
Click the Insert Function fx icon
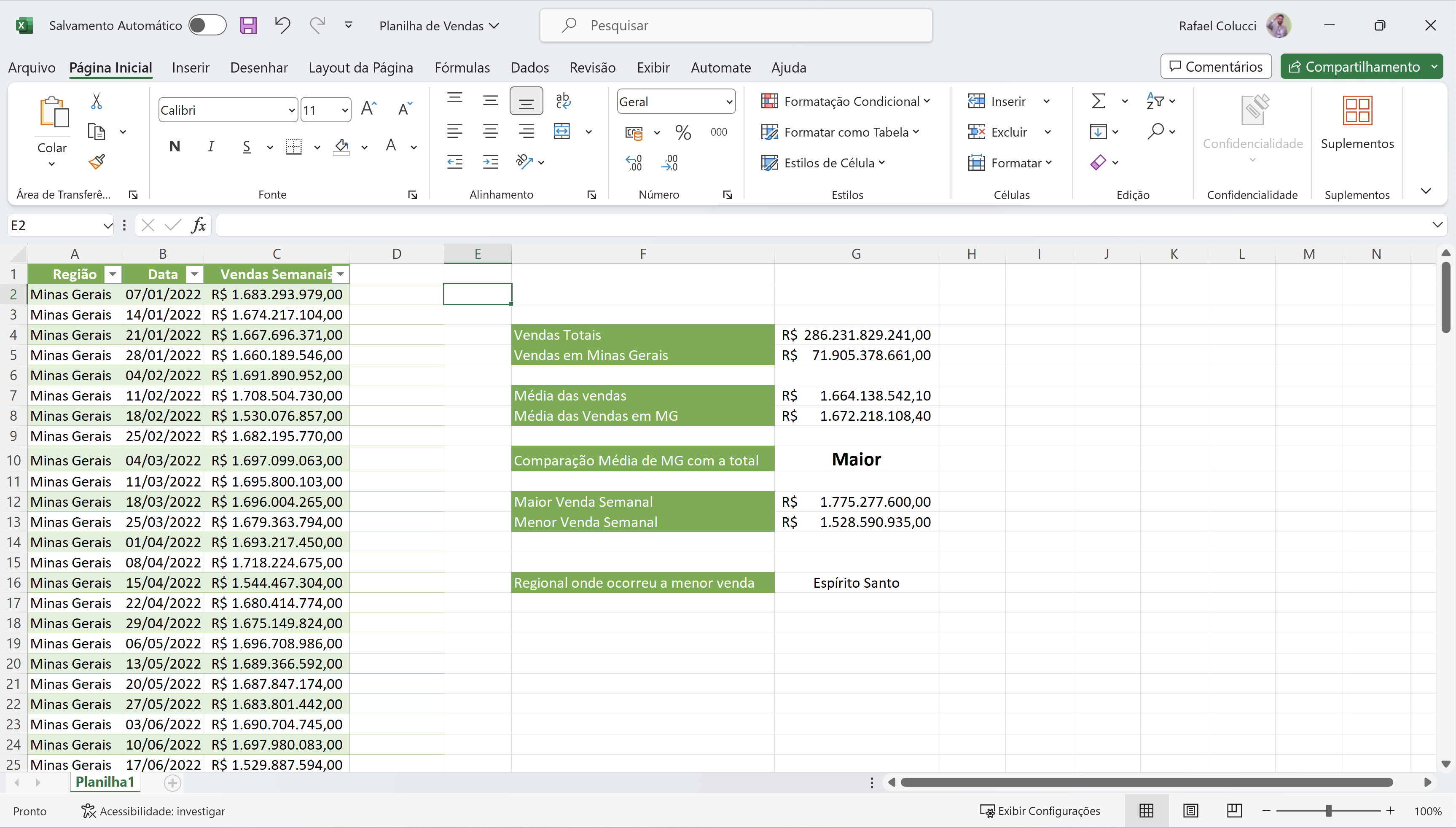(x=199, y=225)
